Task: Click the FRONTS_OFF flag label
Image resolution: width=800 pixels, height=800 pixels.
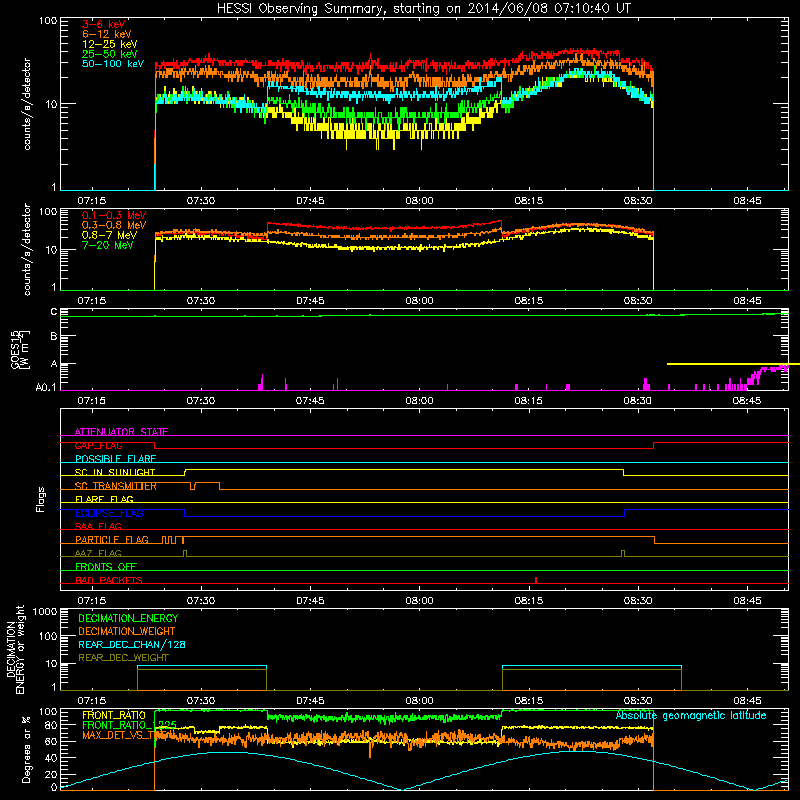Action: [x=106, y=566]
